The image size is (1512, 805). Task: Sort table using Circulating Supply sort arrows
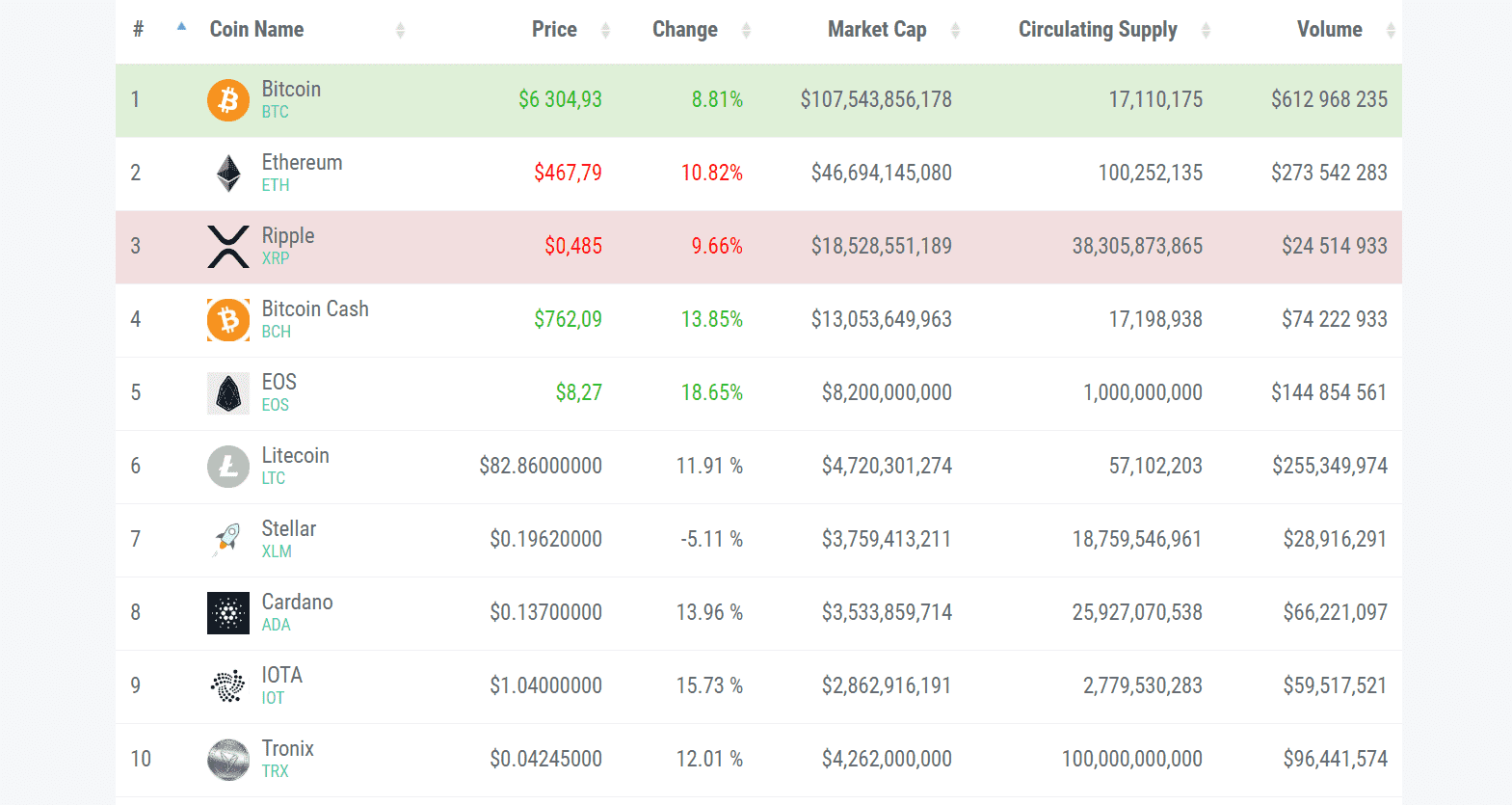(1206, 31)
